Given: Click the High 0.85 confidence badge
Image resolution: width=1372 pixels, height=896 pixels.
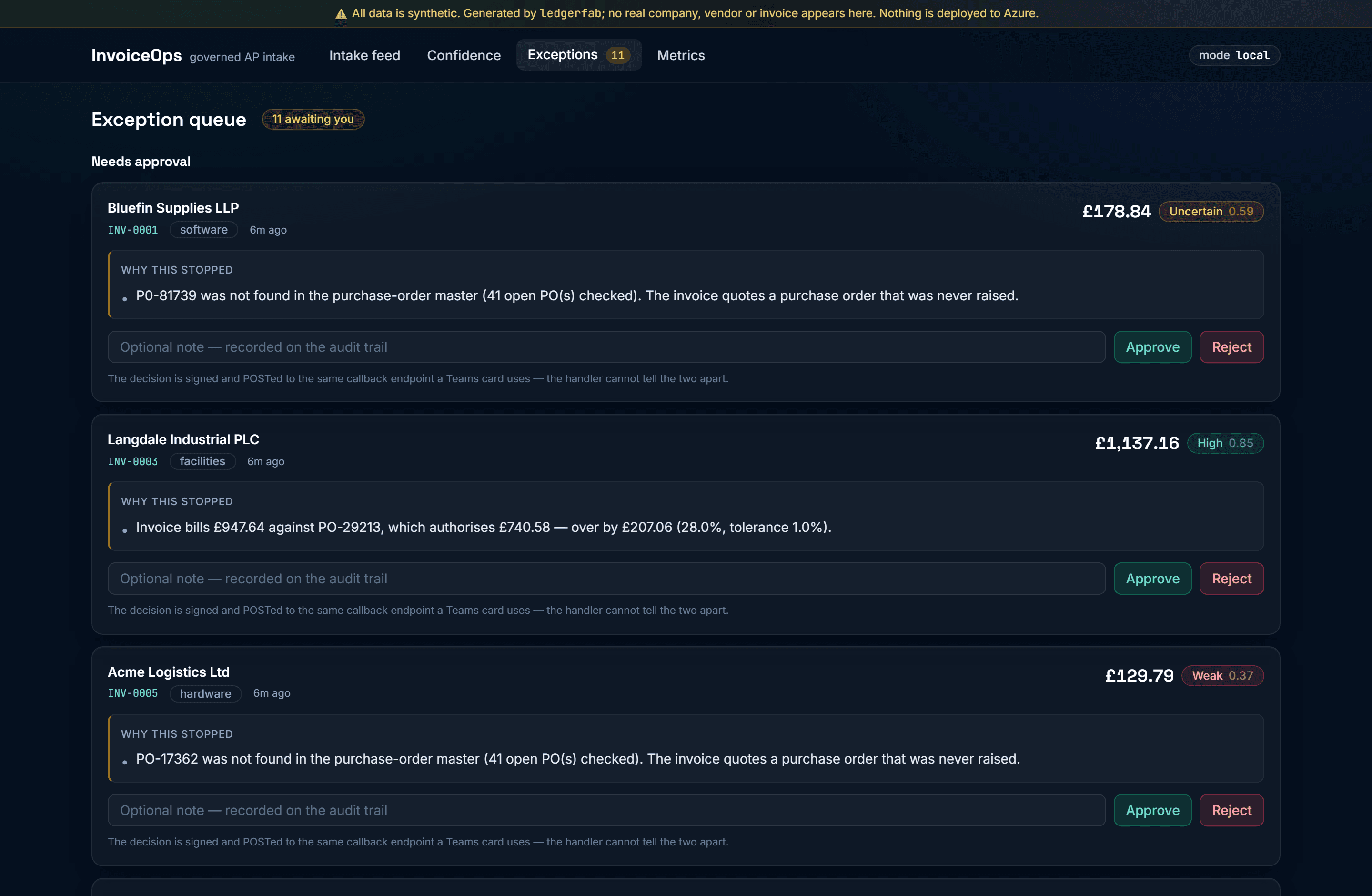Looking at the screenshot, I should [1225, 443].
